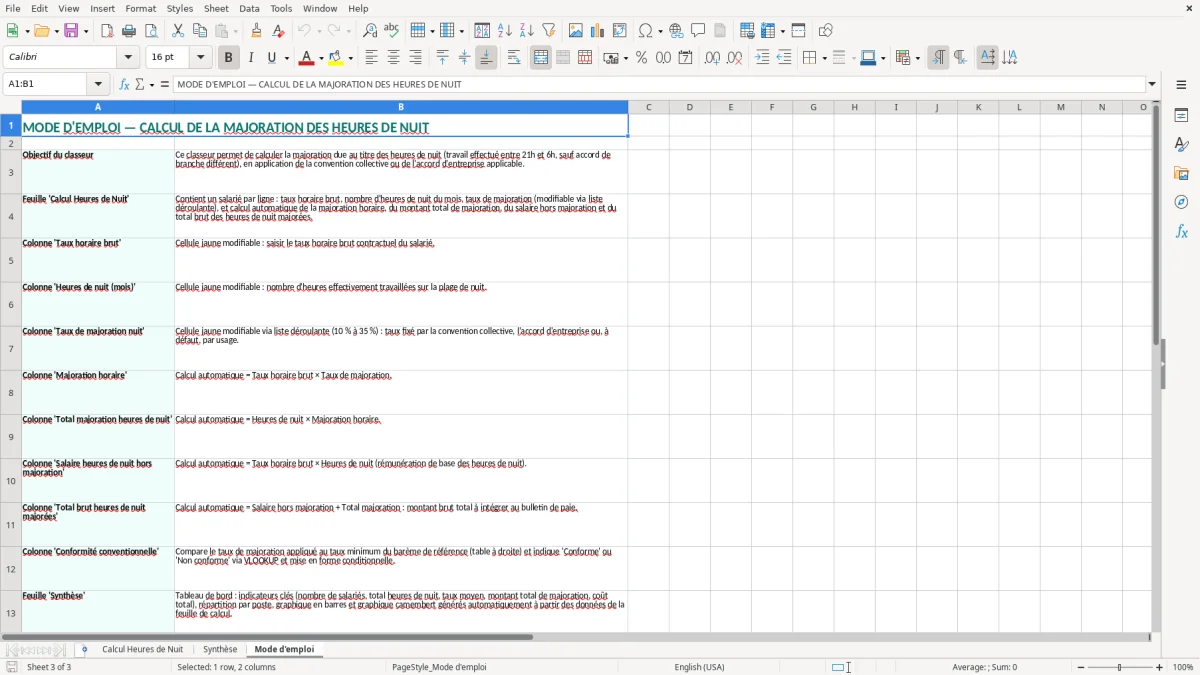The height and width of the screenshot is (675, 1200).
Task: Click the Insert image icon
Action: coord(576,31)
